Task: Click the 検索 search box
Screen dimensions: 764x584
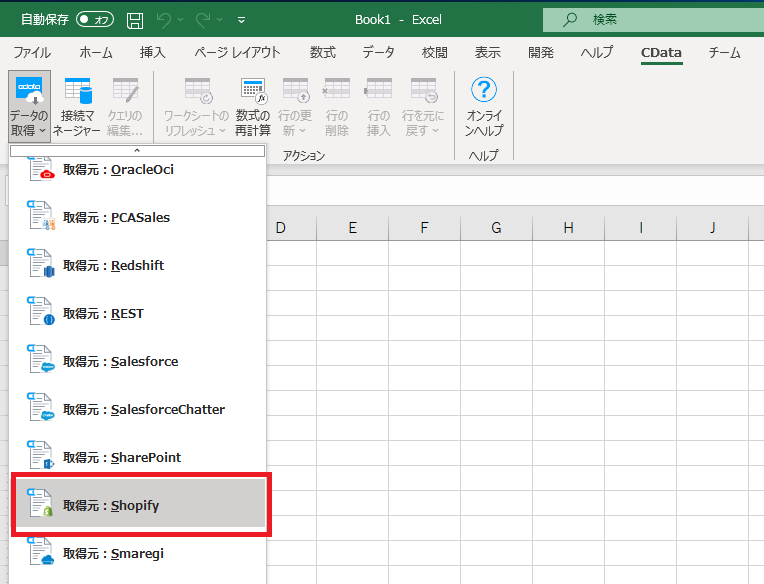Action: pos(653,19)
